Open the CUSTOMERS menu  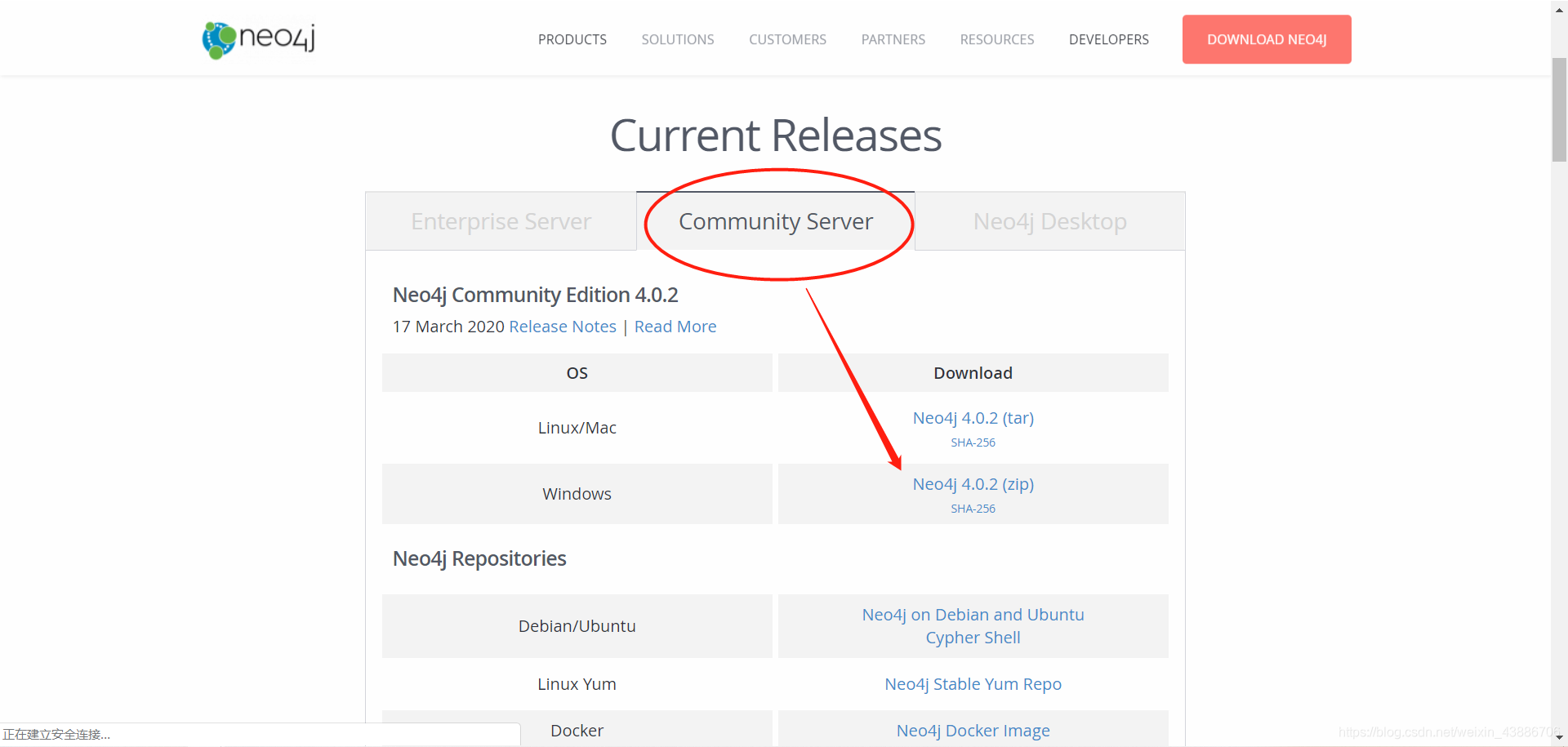787,39
